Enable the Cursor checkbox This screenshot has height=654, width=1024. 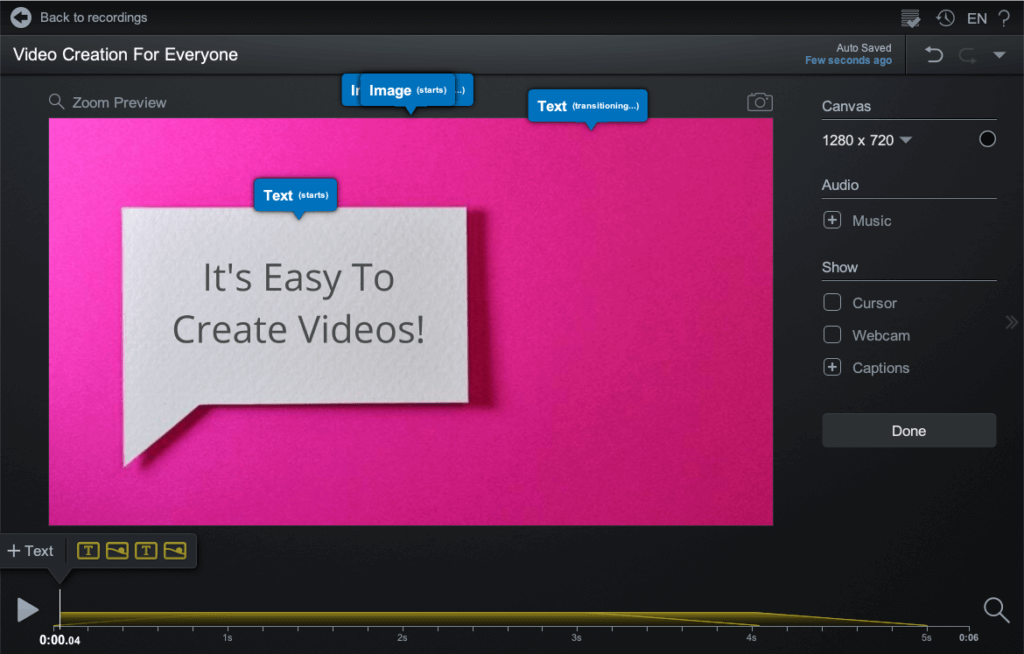[832, 303]
